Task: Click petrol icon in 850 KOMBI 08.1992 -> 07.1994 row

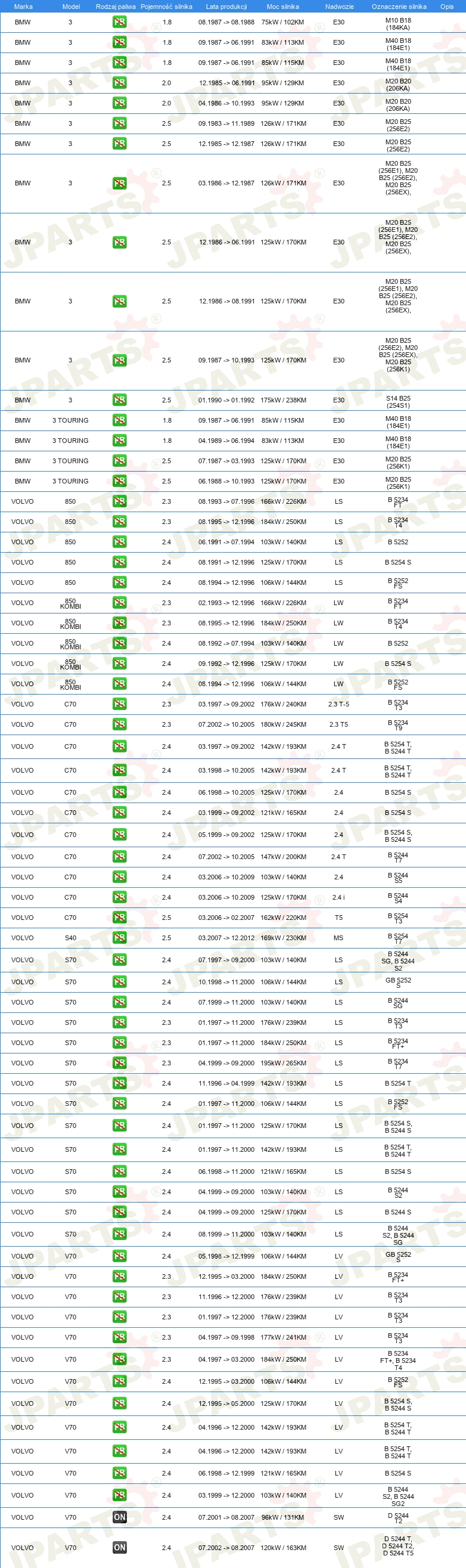Action: click(x=119, y=643)
